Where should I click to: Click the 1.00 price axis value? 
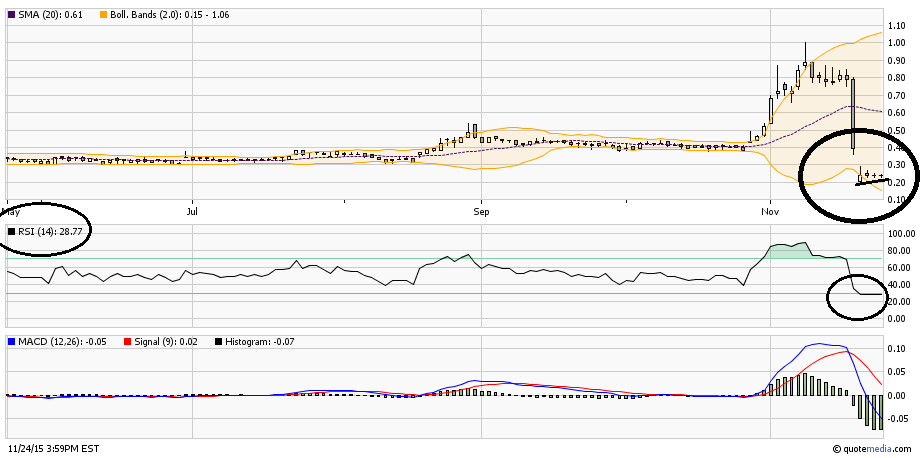(897, 26)
